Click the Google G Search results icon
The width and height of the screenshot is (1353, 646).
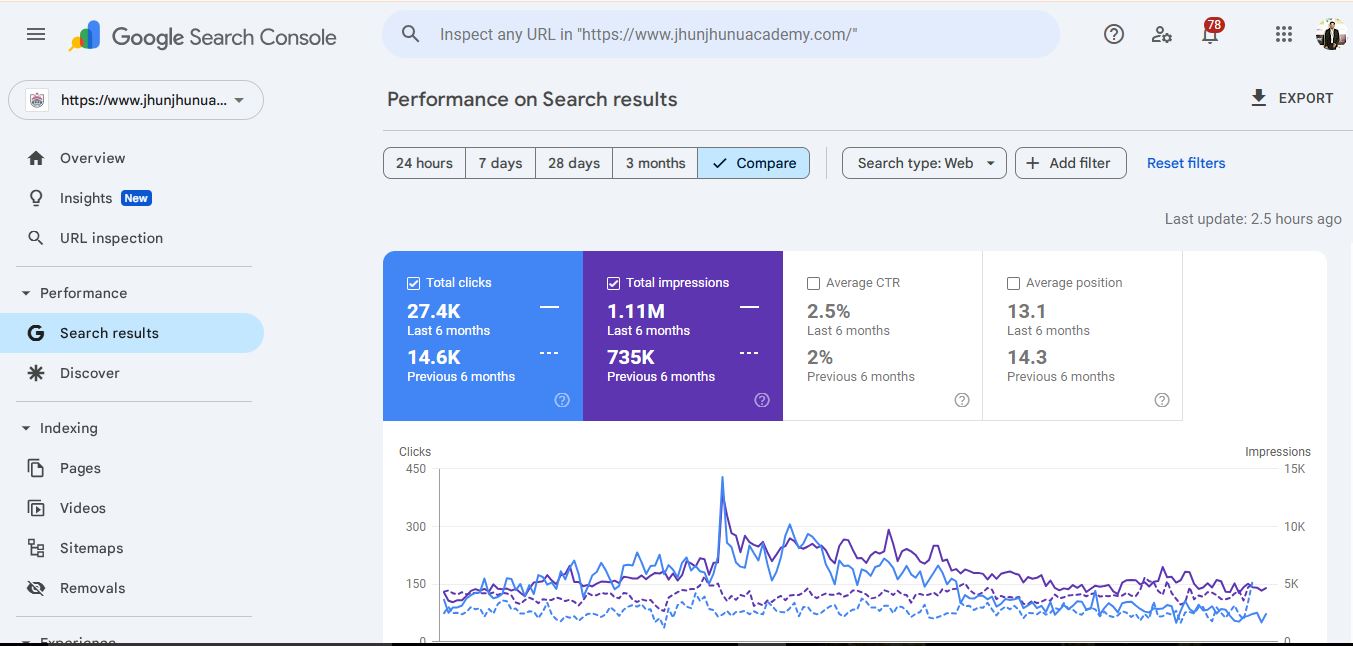click(x=36, y=333)
